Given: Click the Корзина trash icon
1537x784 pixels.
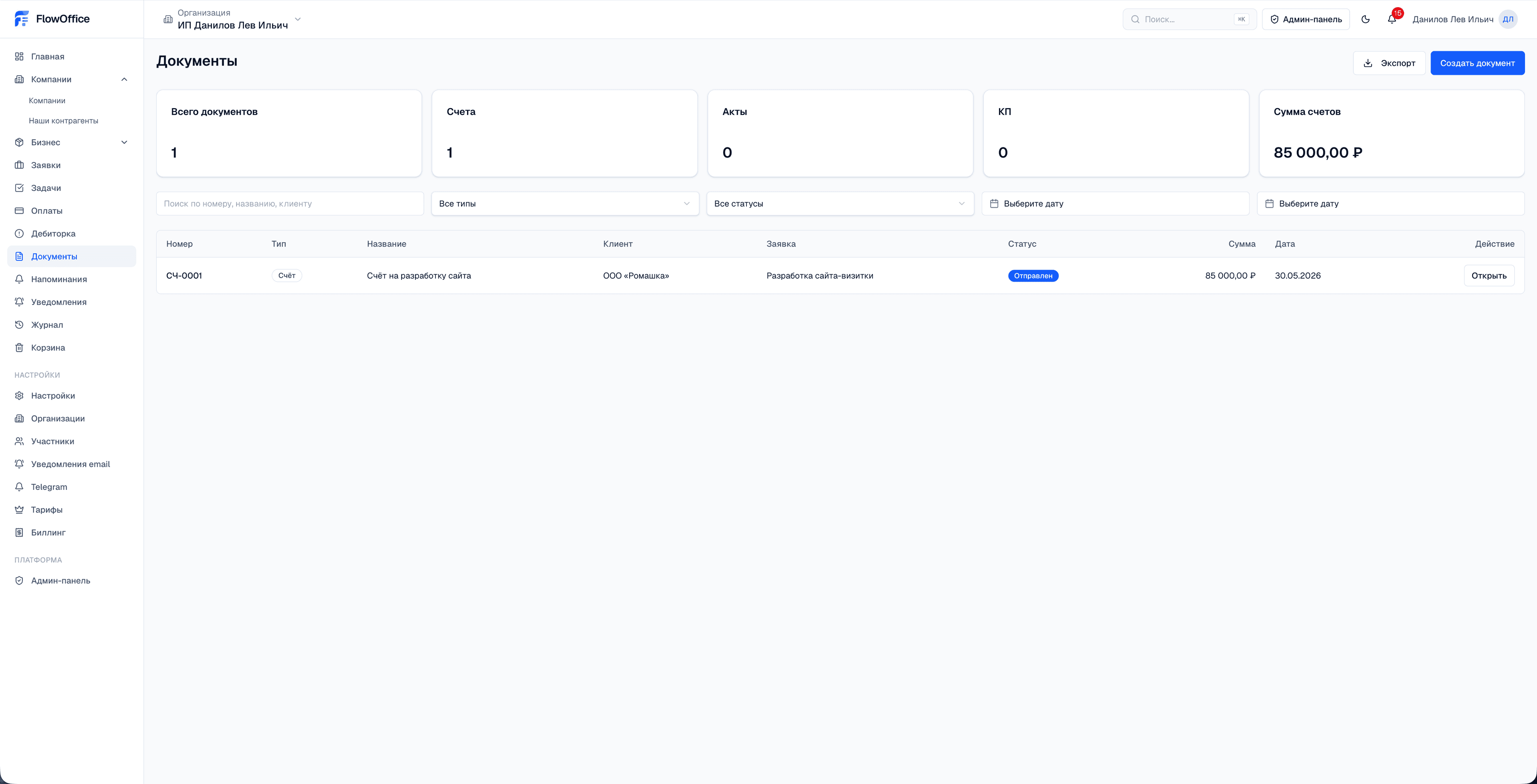Looking at the screenshot, I should click(x=19, y=348).
